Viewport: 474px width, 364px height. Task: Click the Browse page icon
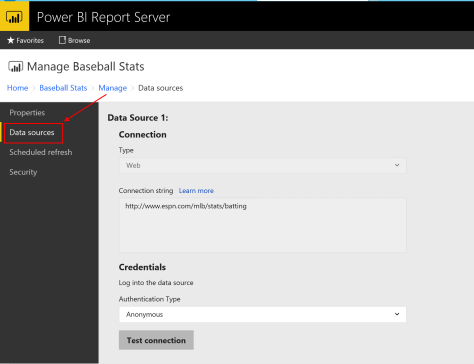coord(62,40)
